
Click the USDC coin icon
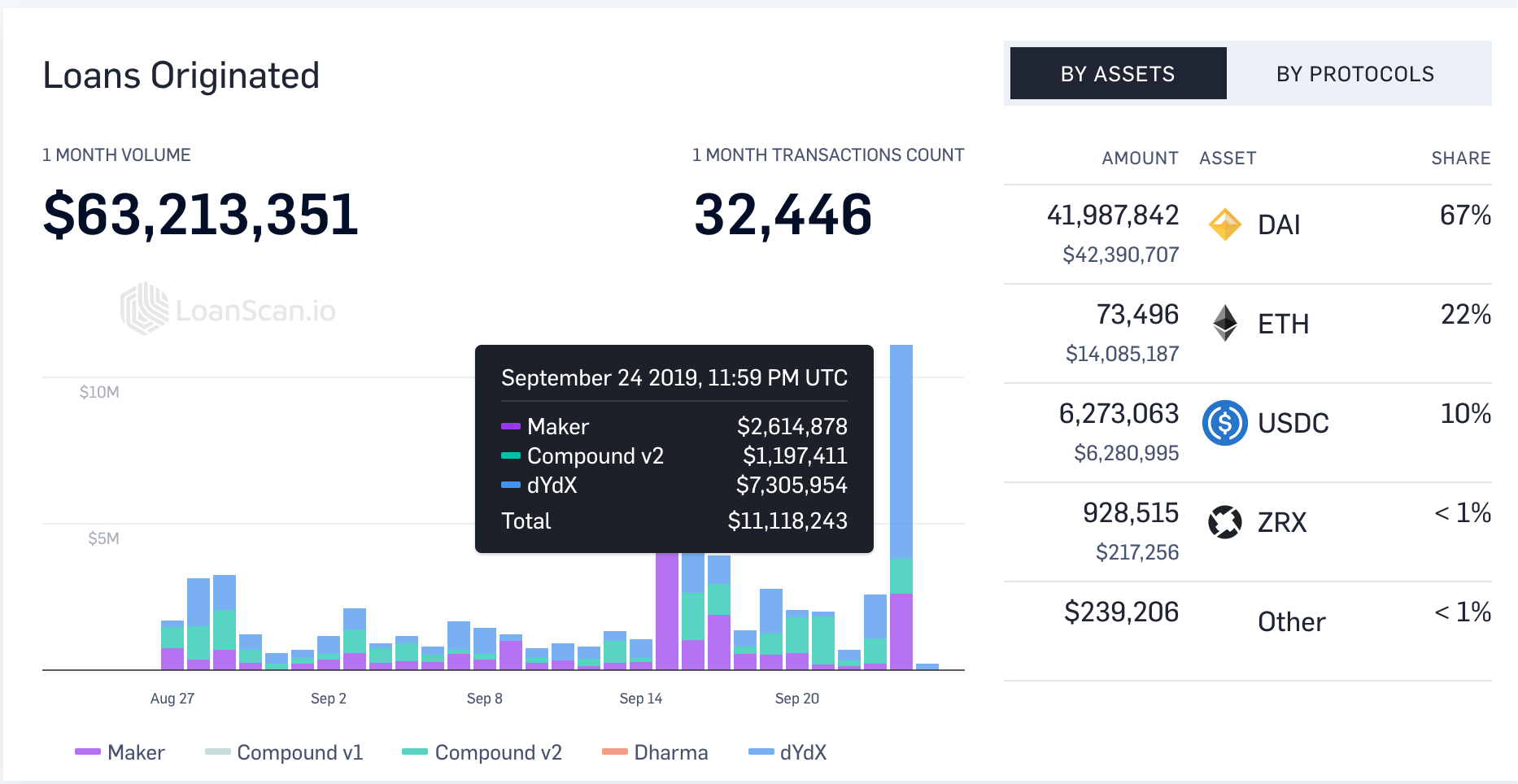(x=1225, y=423)
